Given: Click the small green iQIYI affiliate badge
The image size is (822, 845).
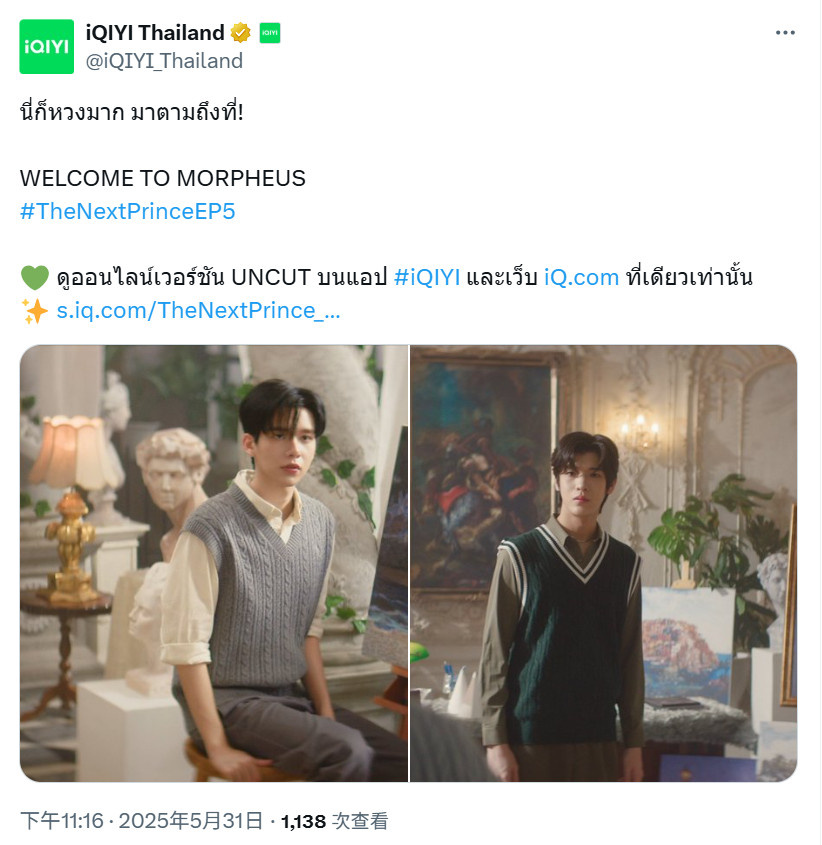Looking at the screenshot, I should tap(270, 33).
